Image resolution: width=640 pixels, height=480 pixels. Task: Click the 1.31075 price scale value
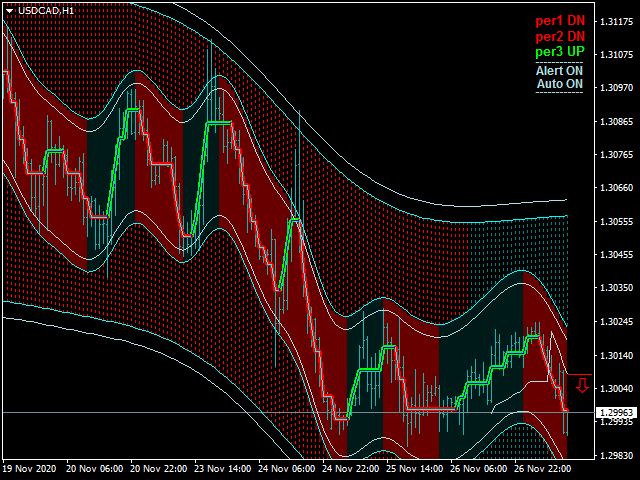616,54
